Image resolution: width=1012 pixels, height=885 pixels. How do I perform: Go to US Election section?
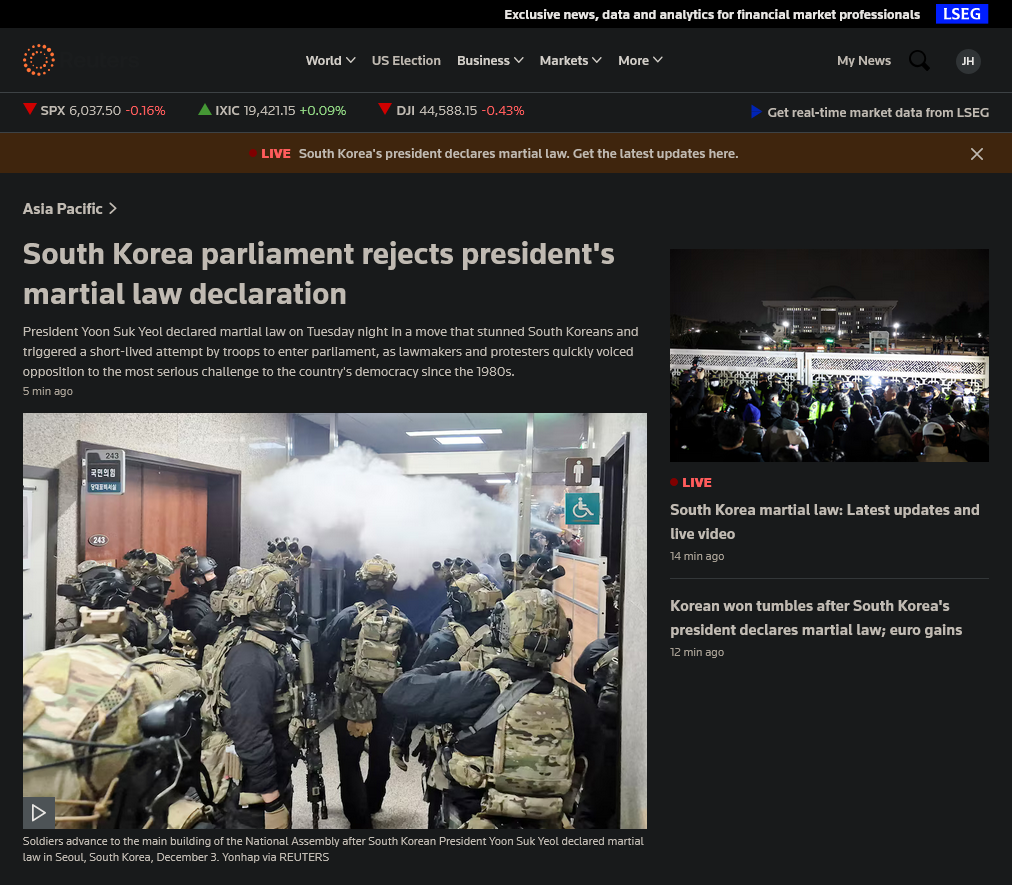point(406,61)
